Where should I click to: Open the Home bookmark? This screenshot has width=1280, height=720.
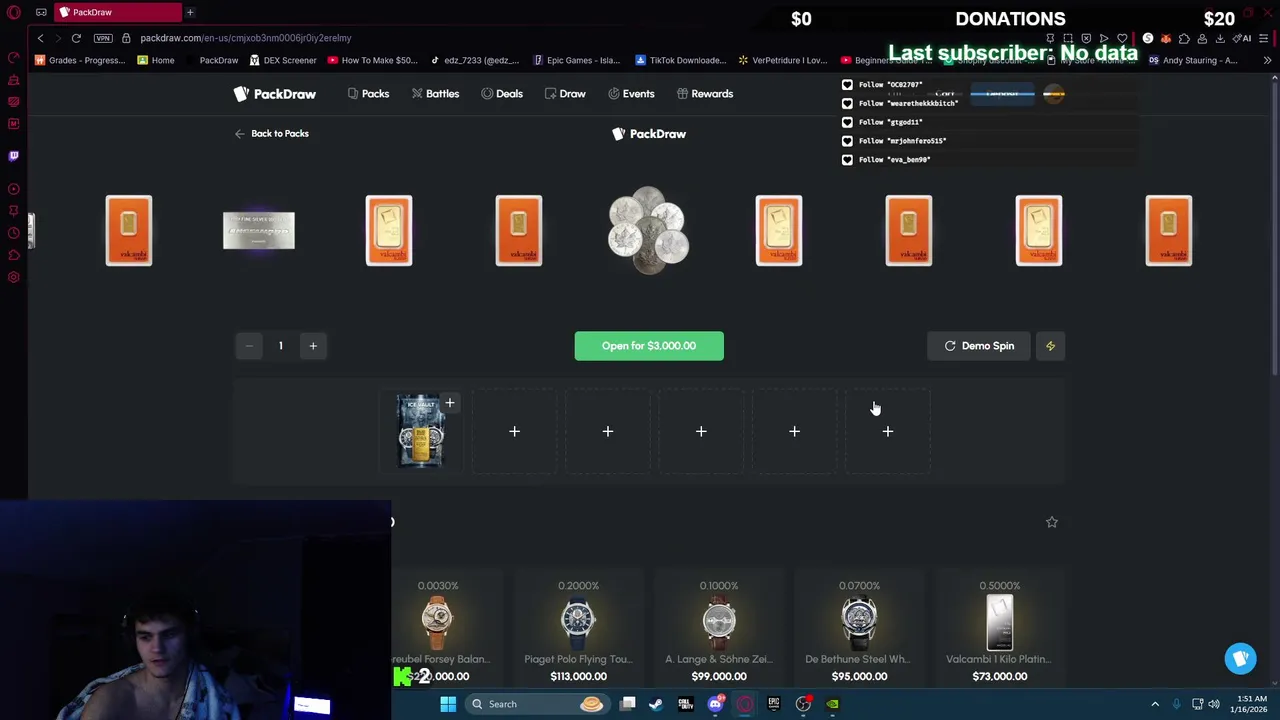point(156,60)
